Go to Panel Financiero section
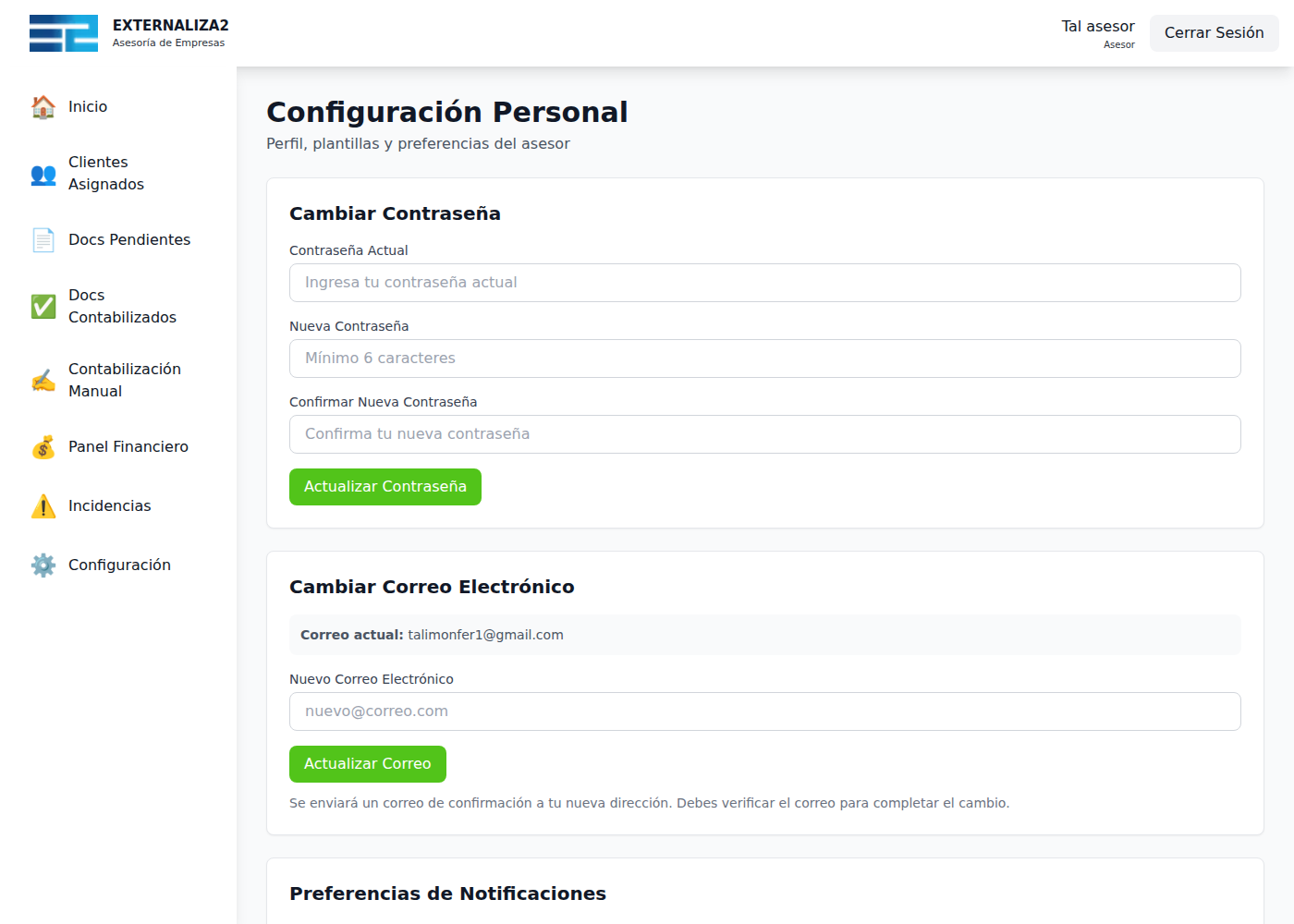1294x924 pixels. pyautogui.click(x=128, y=447)
